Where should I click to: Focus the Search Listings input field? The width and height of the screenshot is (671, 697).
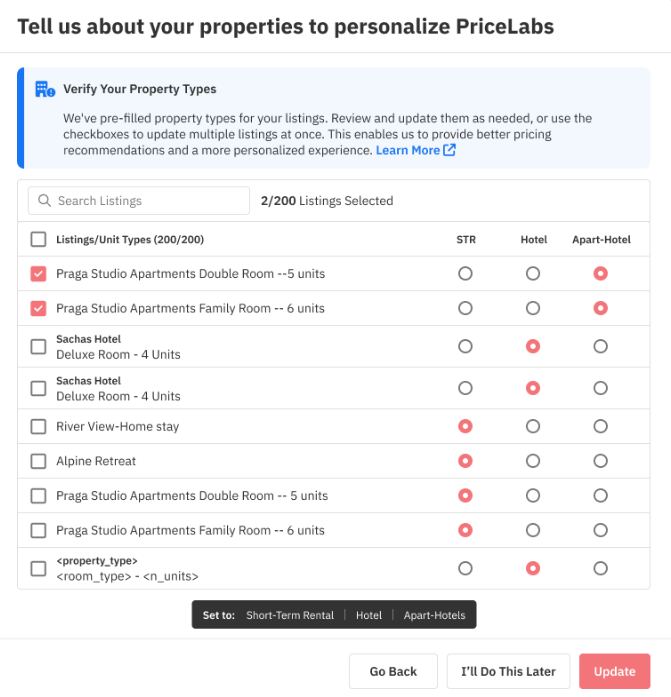(x=139, y=200)
